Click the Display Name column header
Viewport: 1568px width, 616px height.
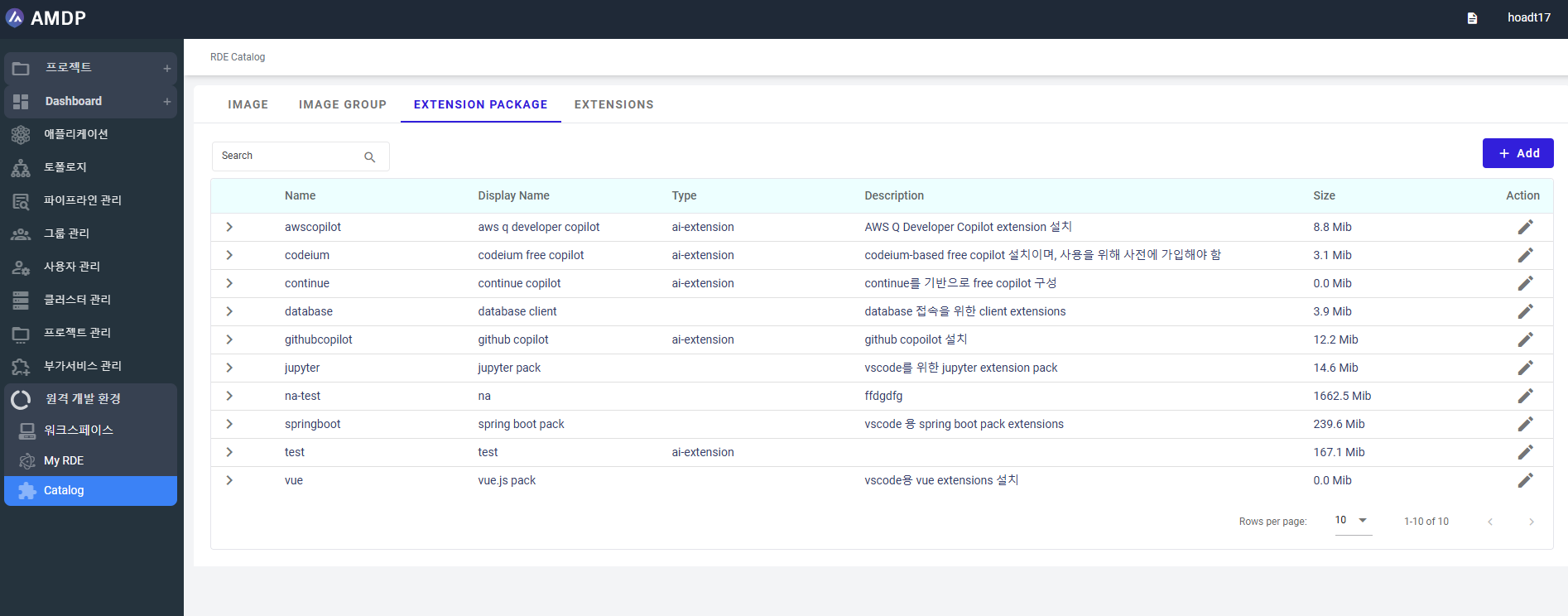pos(513,195)
